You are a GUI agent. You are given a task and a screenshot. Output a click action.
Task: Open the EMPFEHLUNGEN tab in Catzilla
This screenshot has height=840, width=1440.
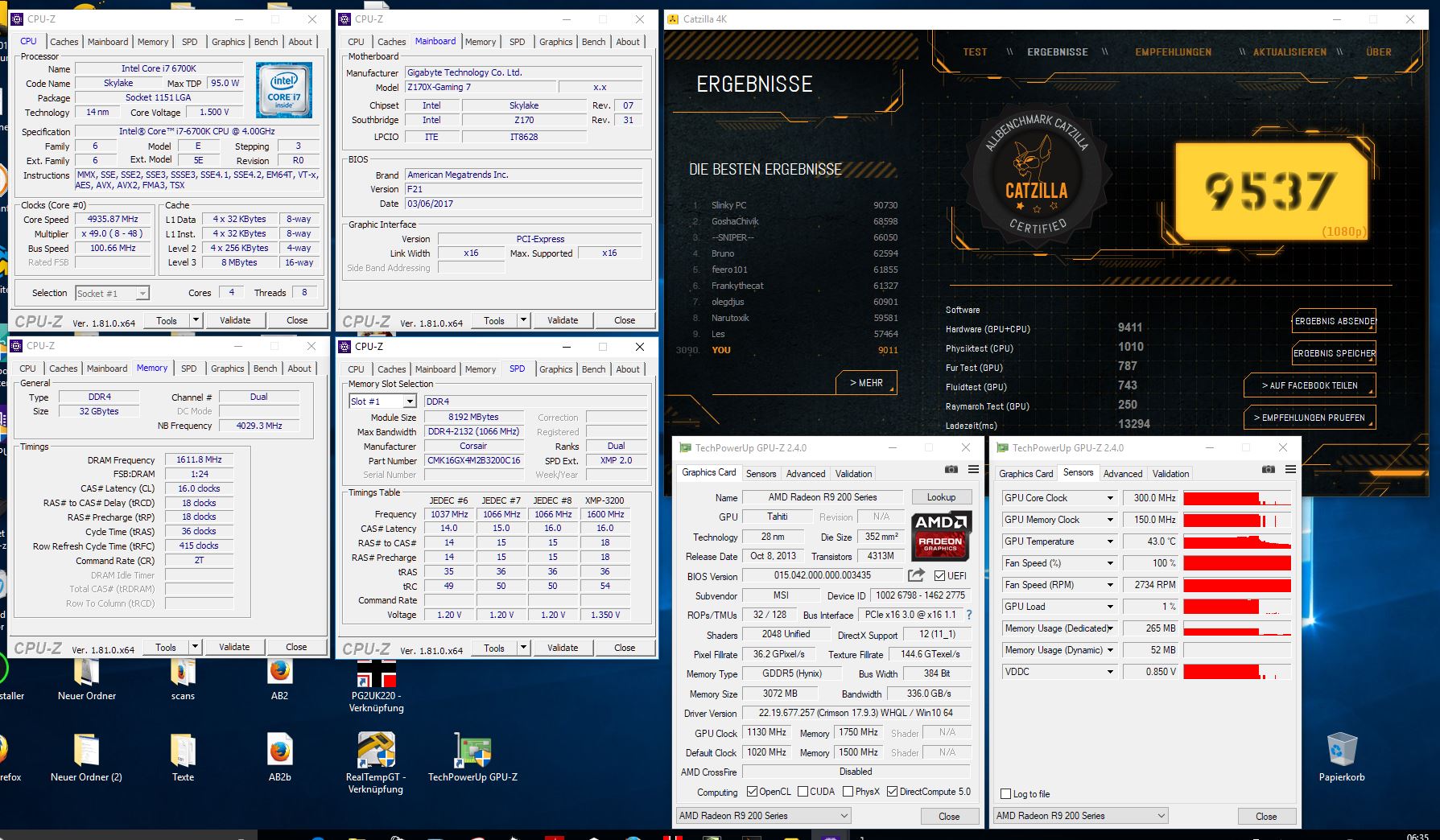coord(1173,52)
